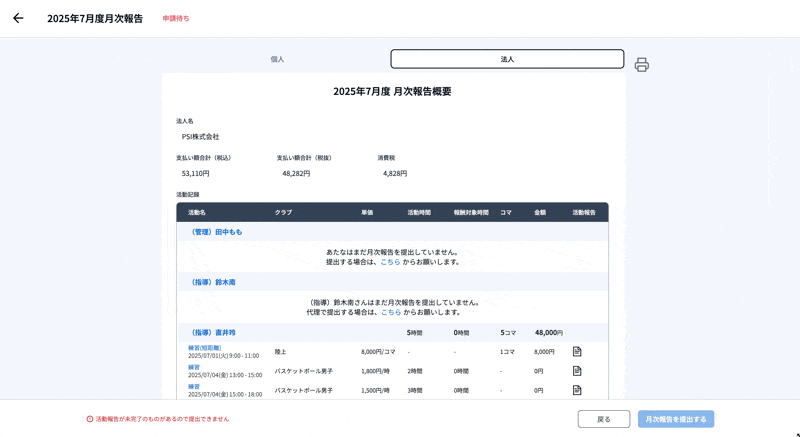Switch to the 個人 tab
This screenshot has height=437, width=800.
(x=277, y=59)
